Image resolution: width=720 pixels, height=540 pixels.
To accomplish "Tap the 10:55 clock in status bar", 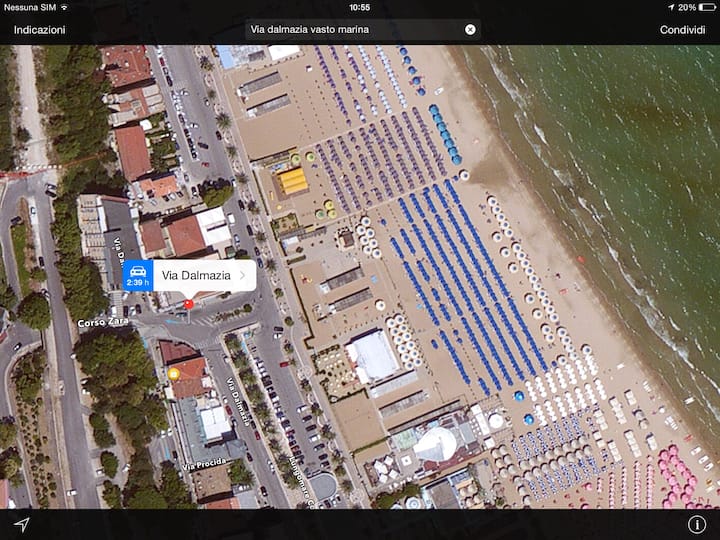I will tap(360, 7).
